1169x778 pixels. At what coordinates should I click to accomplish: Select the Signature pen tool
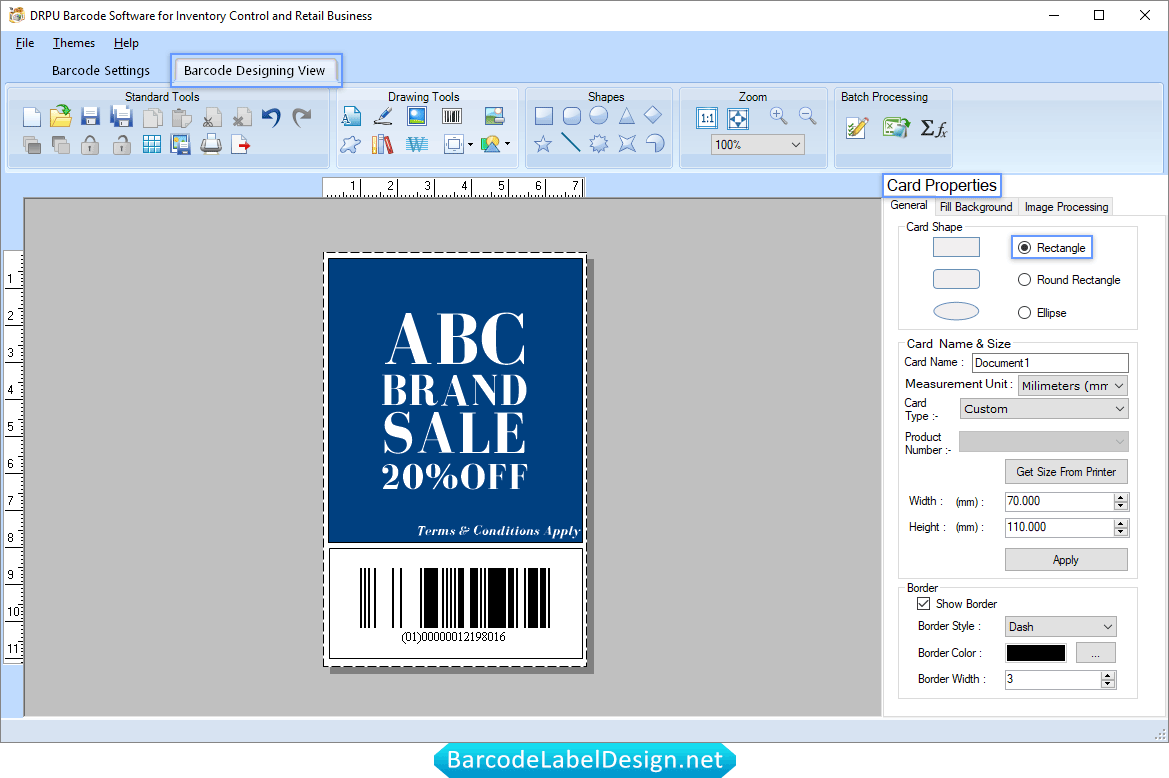(x=383, y=116)
